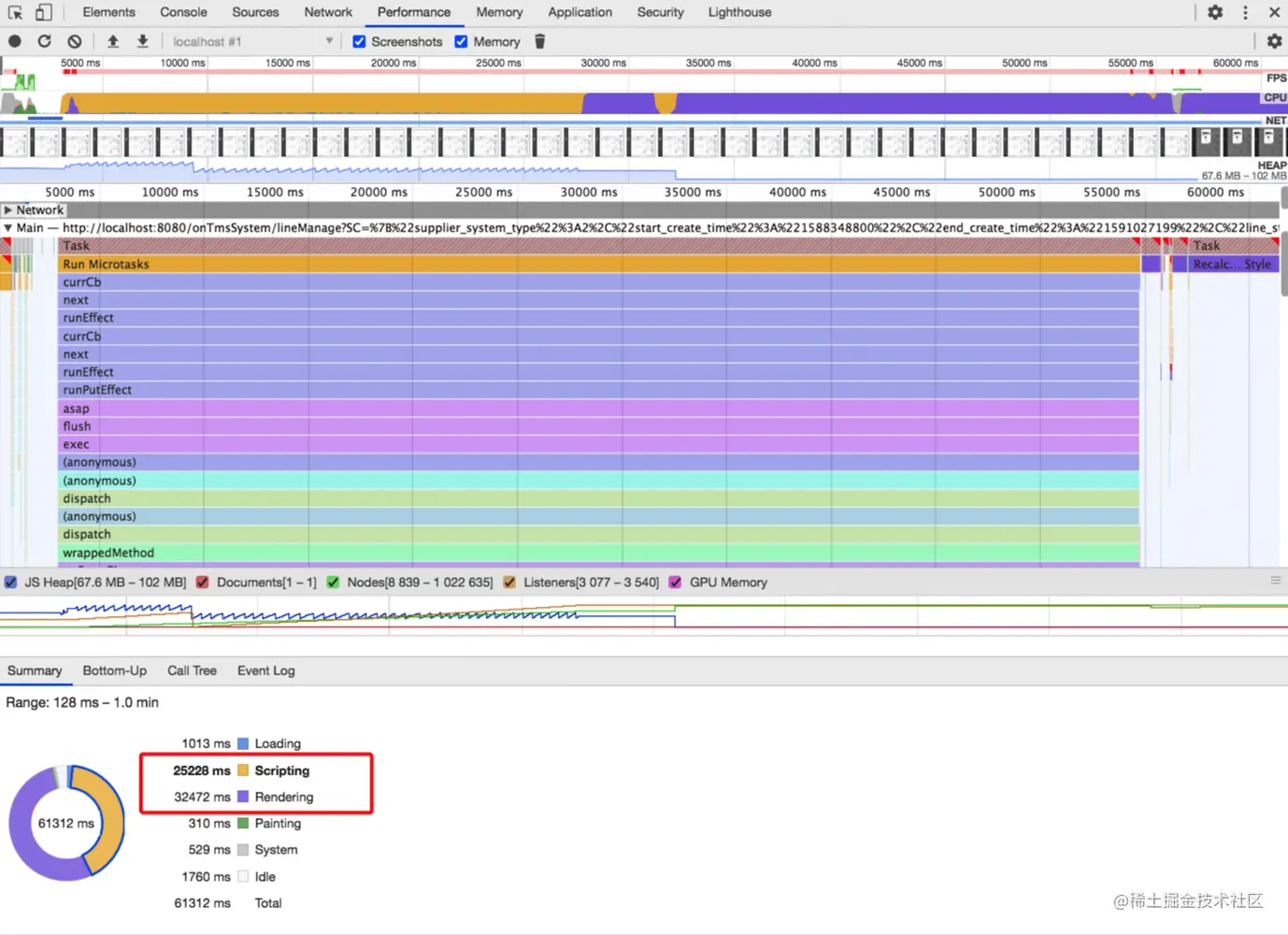This screenshot has height=935, width=1288.
Task: Toggle the Memory checkbox in the toolbar
Action: coord(461,41)
